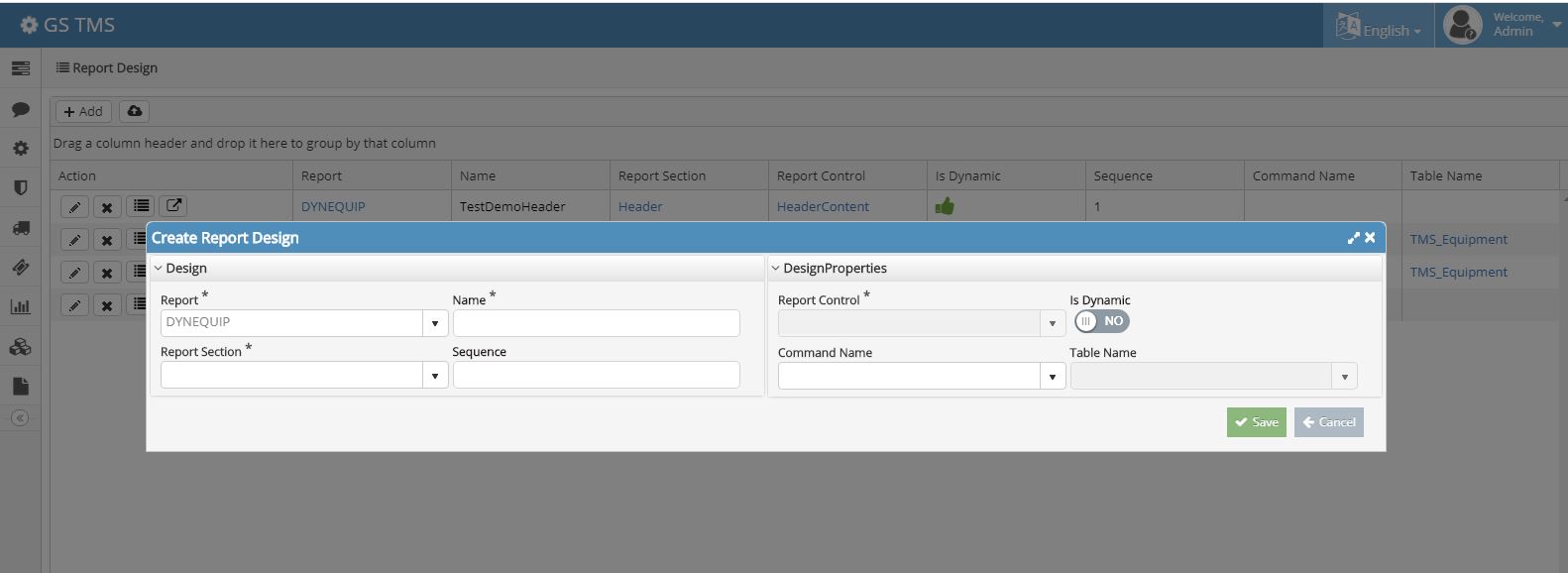Open the TMS_Equipment link in the second row
The image size is (1568, 573).
pyautogui.click(x=1458, y=239)
